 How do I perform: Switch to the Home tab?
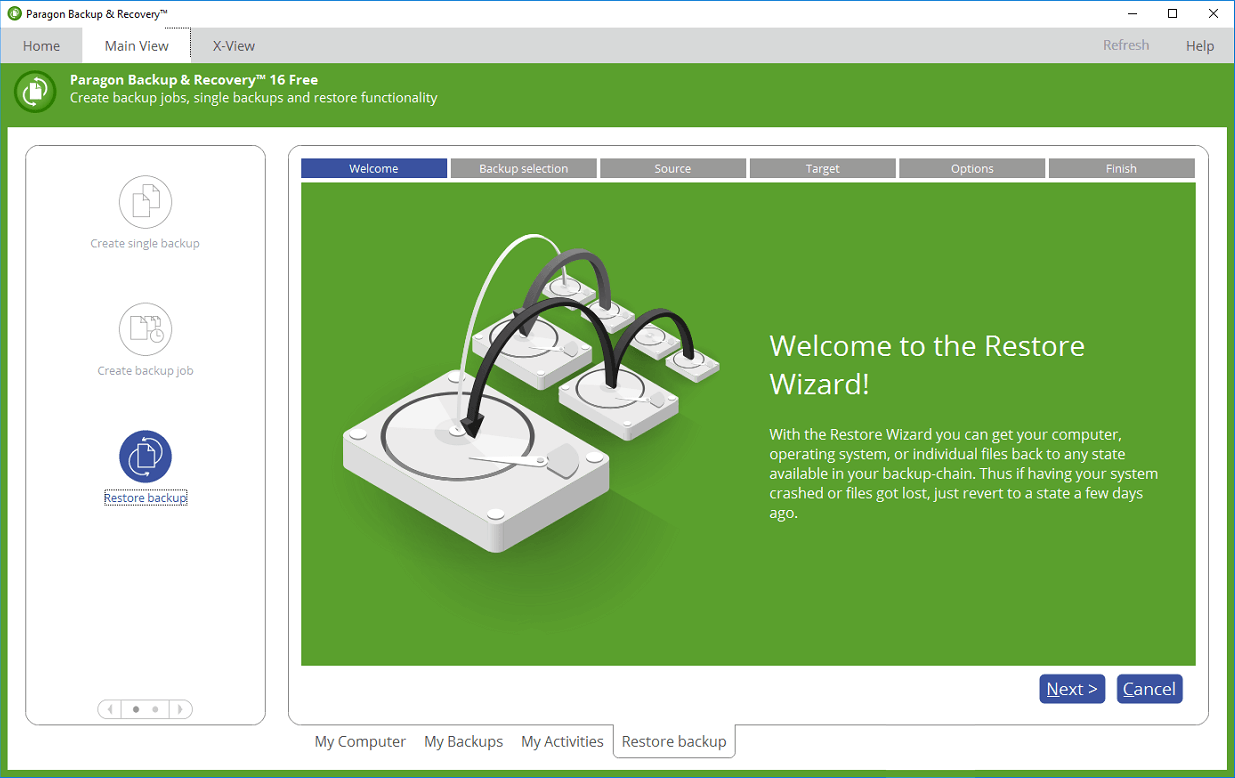(x=41, y=46)
